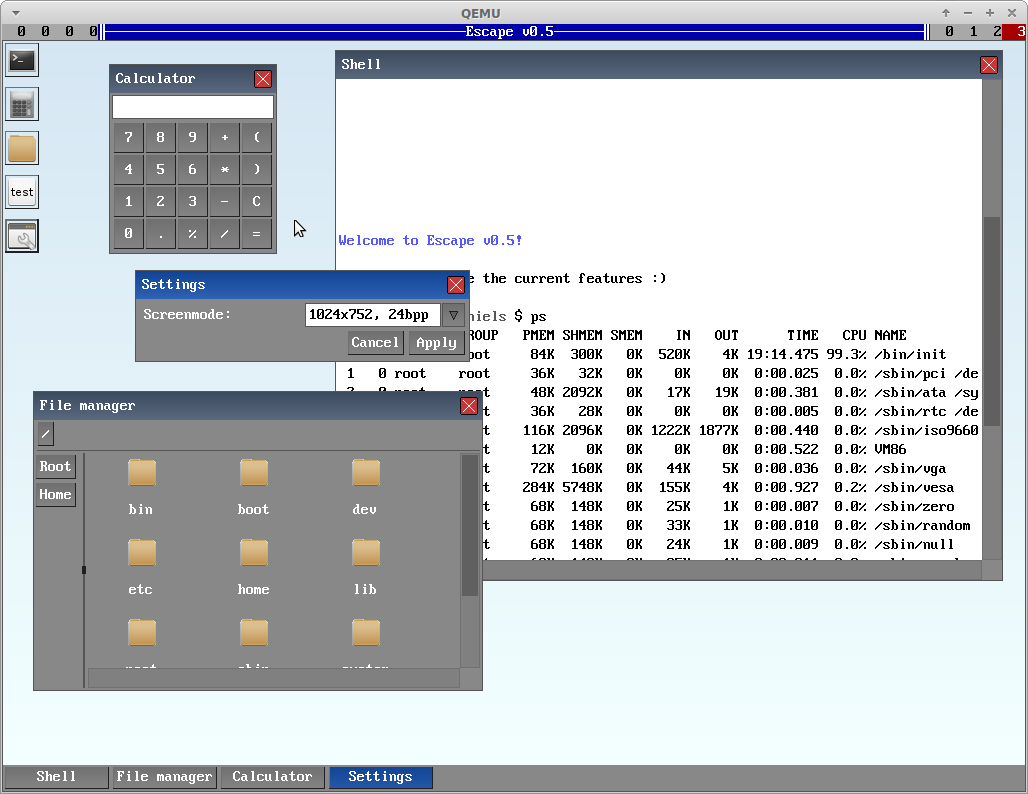The width and height of the screenshot is (1028, 794).
Task: Click the Calculator percent key
Action: click(x=193, y=233)
